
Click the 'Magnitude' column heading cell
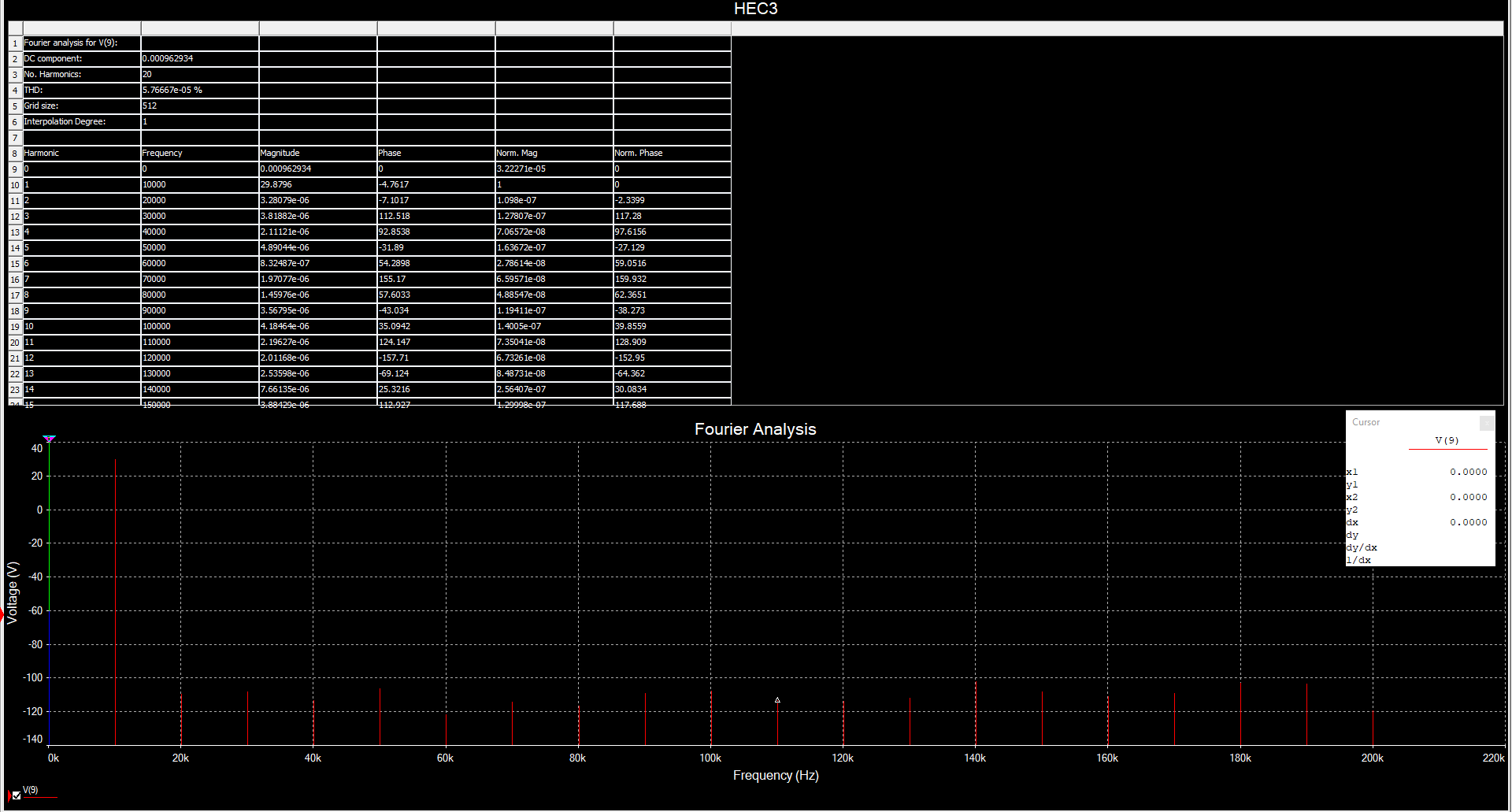click(318, 154)
